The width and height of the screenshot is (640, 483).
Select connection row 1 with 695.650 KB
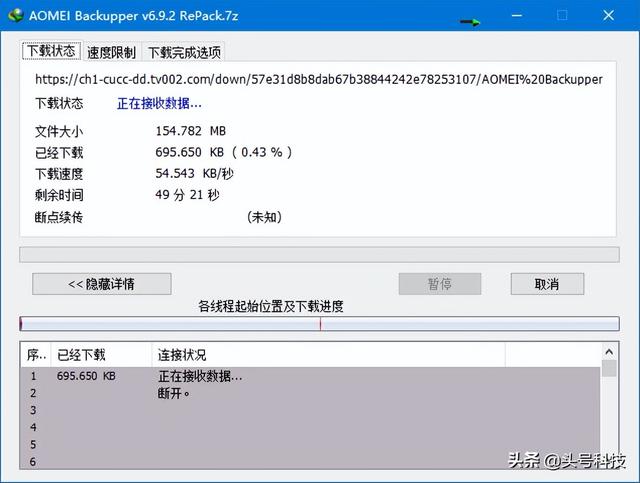click(x=310, y=376)
